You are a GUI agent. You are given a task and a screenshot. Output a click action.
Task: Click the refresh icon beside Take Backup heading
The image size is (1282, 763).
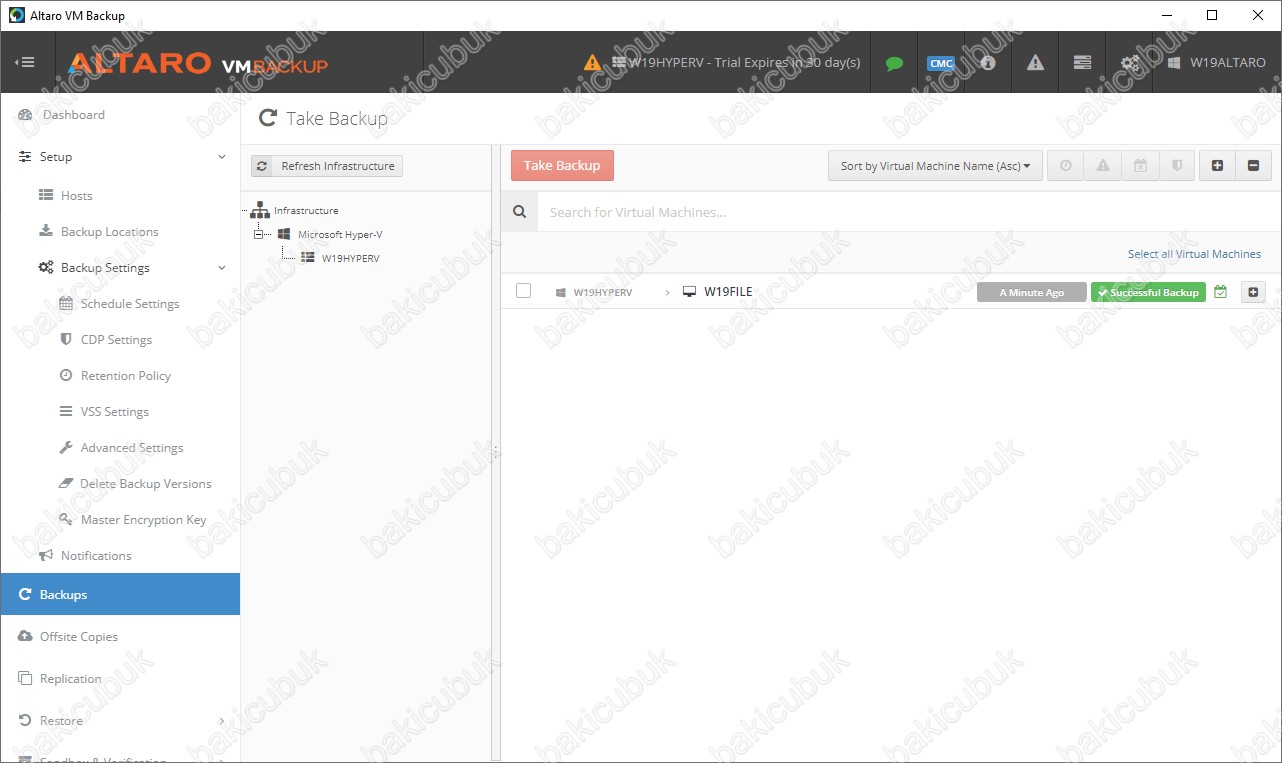[267, 118]
